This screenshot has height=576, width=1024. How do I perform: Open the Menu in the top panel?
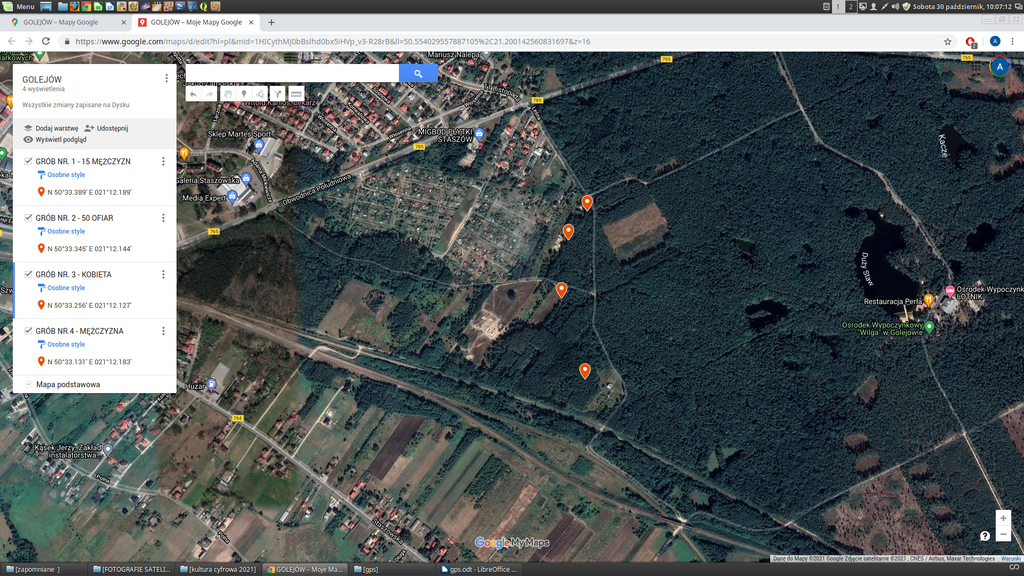[18, 6]
